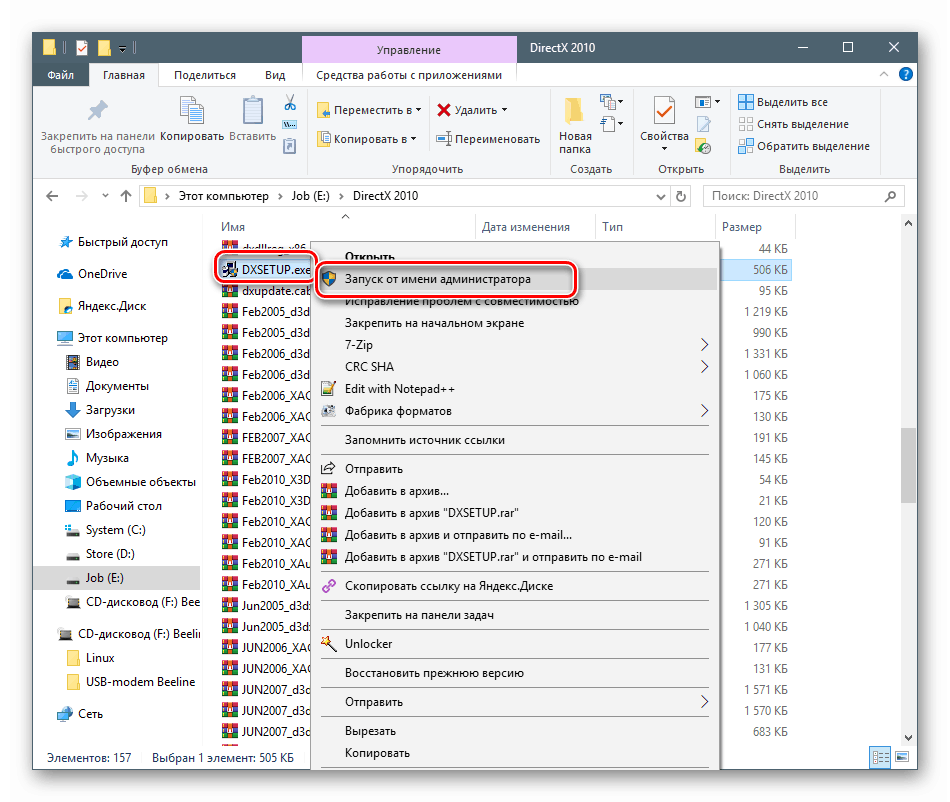Go back with the left arrow
The image size is (950, 802).
coord(52,196)
